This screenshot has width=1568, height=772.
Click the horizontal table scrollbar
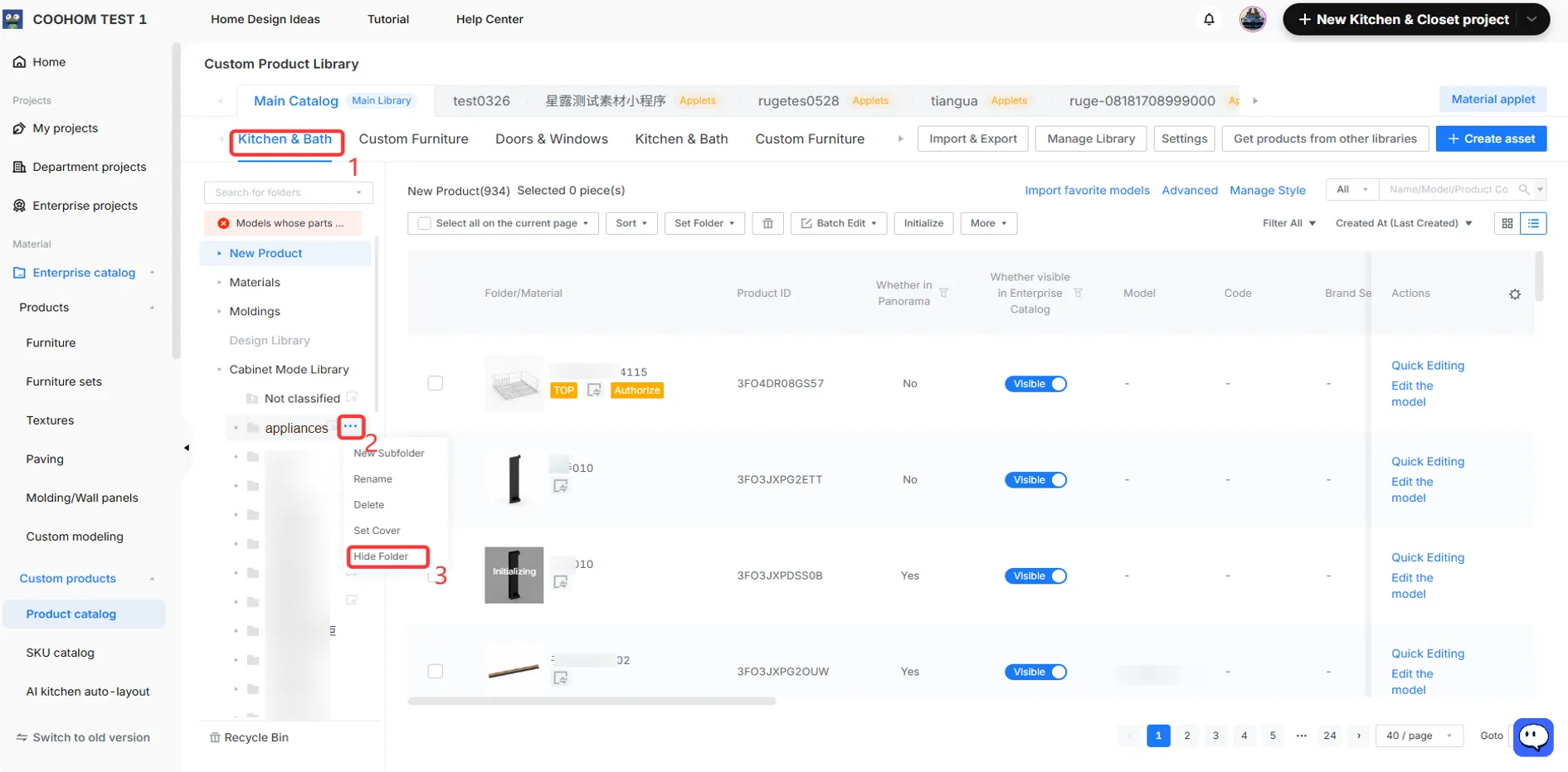click(592, 701)
